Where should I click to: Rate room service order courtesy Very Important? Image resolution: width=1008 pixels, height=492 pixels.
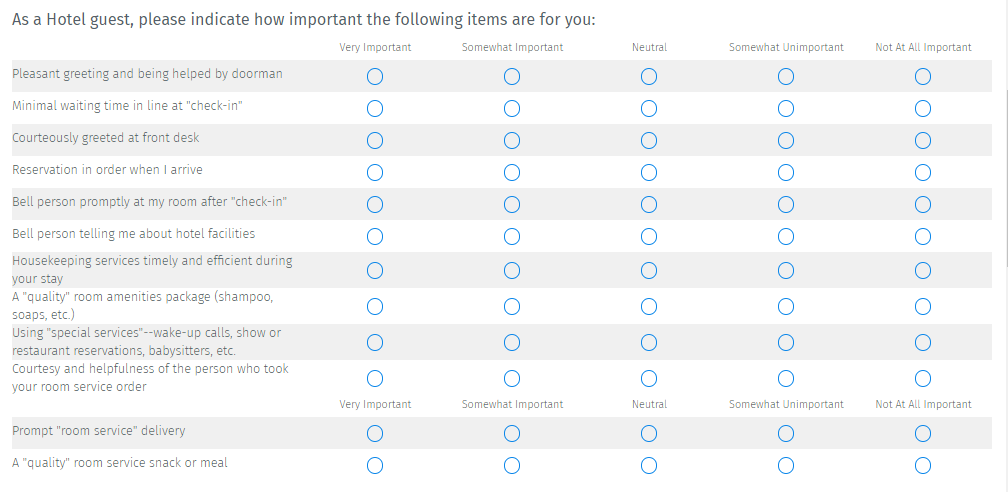coord(375,378)
